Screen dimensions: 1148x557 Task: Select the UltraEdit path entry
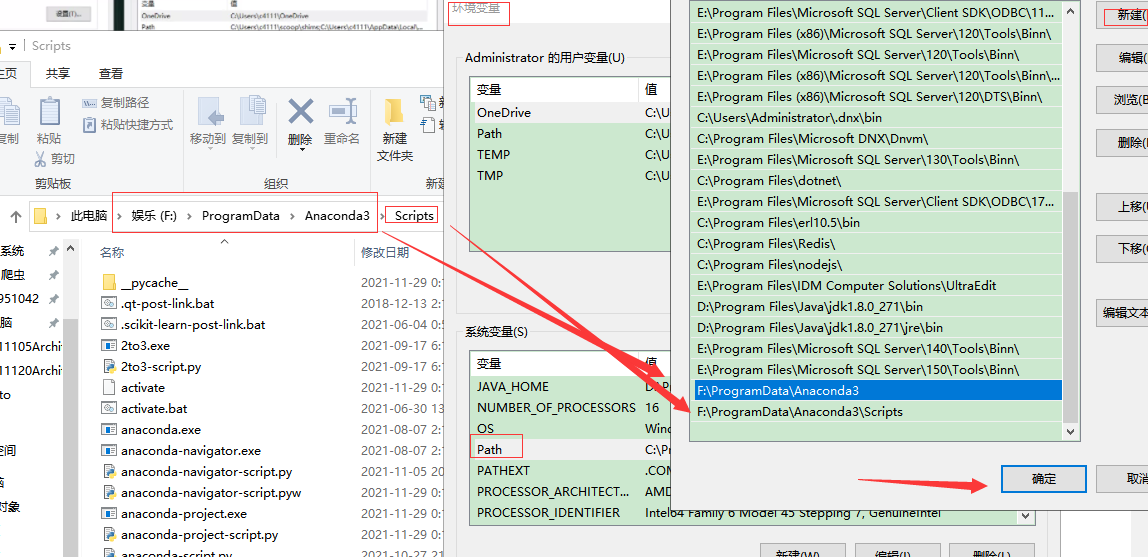pyautogui.click(x=878, y=285)
